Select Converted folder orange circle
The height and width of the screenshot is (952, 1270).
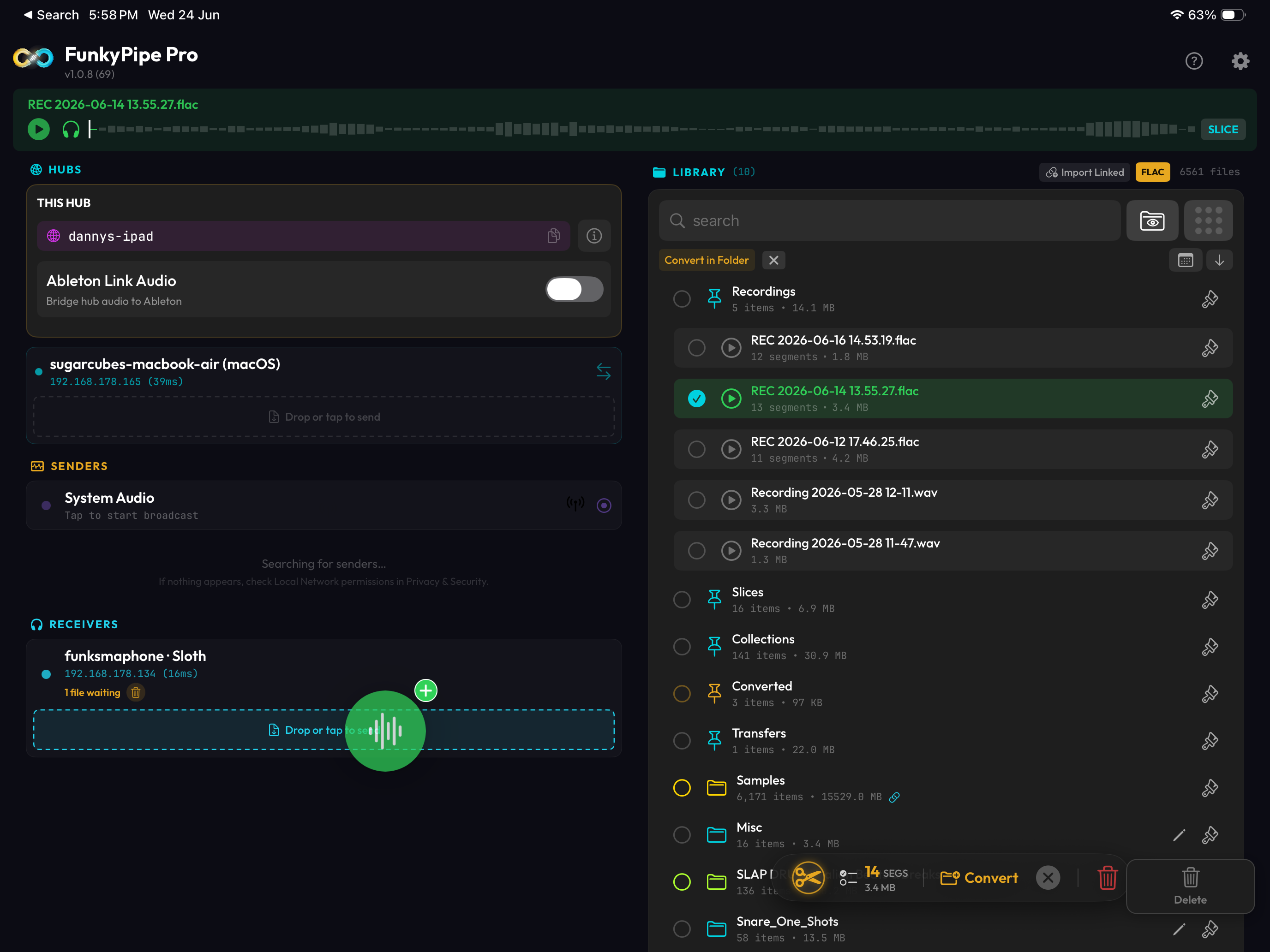(x=682, y=694)
